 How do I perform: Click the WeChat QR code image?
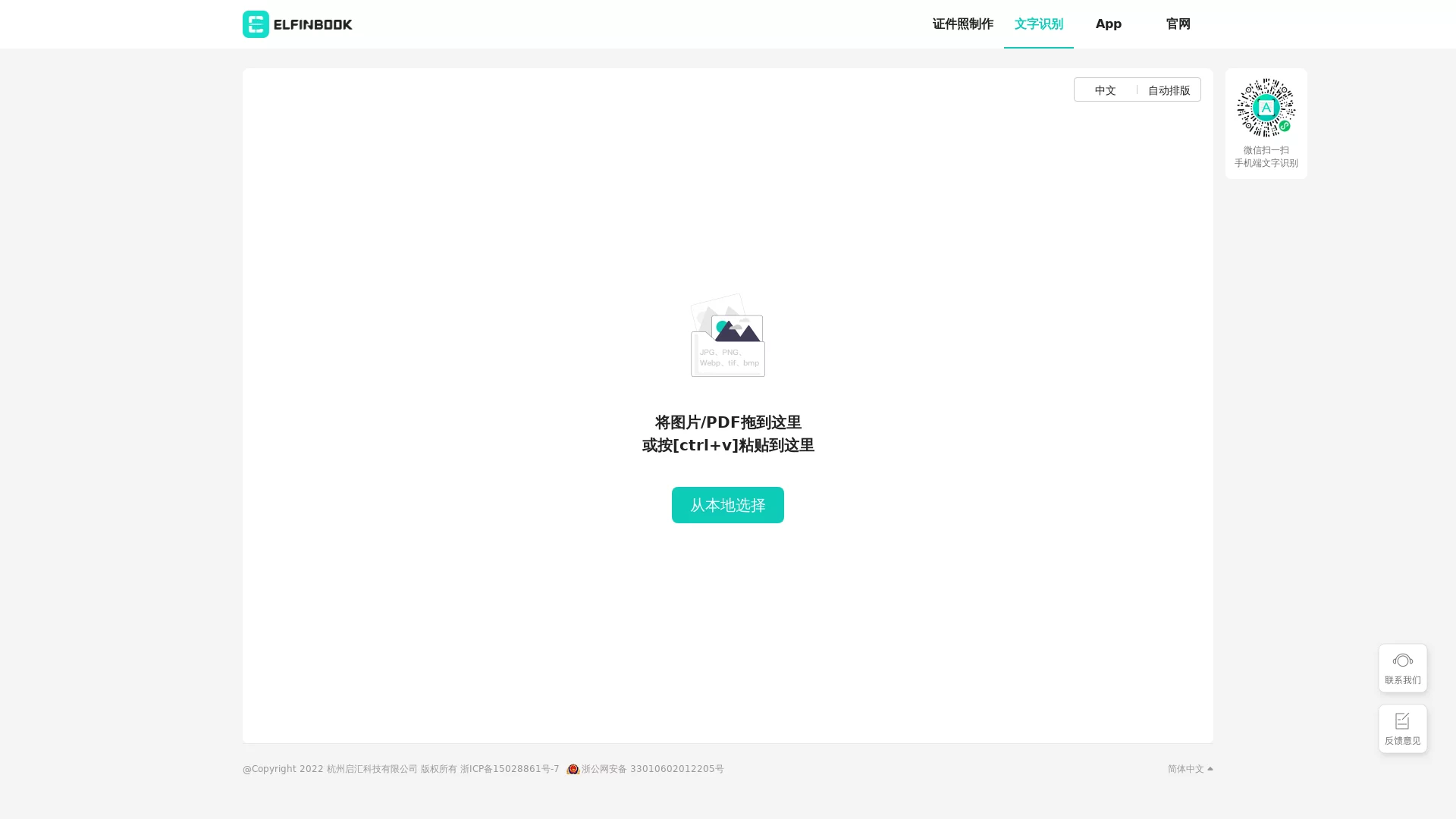tap(1266, 108)
